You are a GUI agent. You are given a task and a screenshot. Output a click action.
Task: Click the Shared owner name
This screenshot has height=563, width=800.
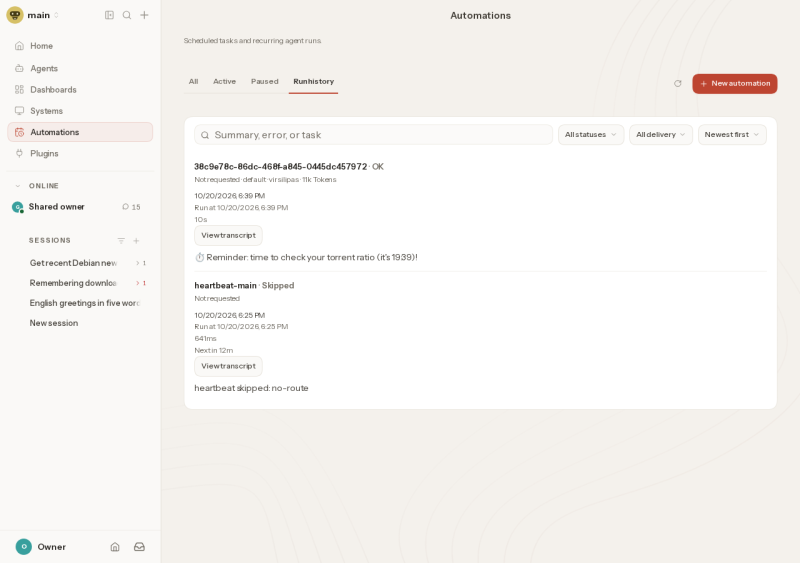pyautogui.click(x=57, y=207)
